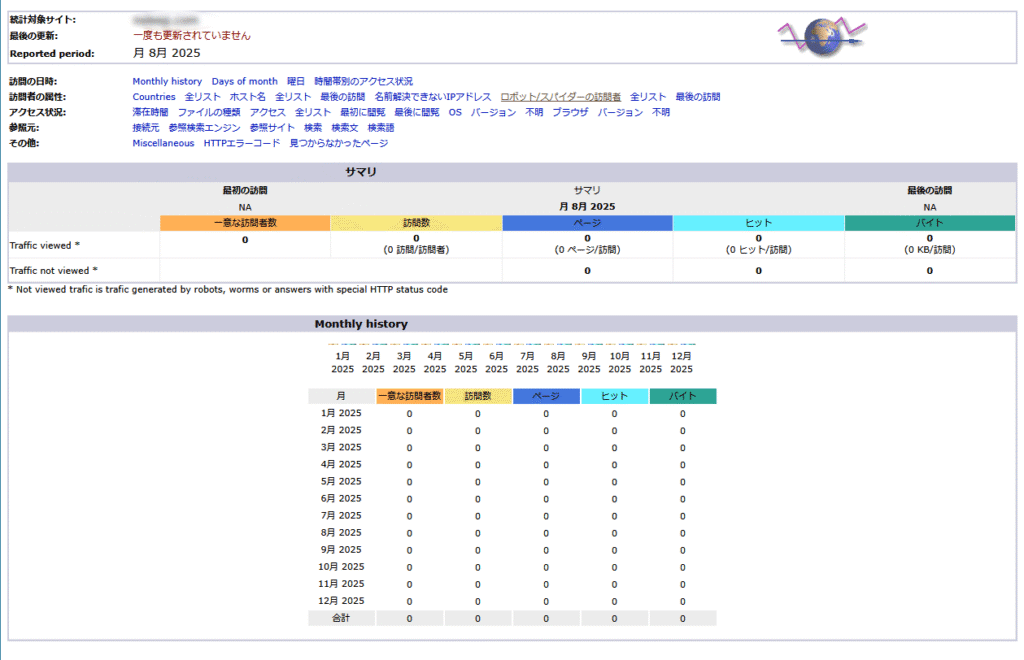The width and height of the screenshot is (1024, 660).
Task: Click the '(0 訪問/訪問者)' summary value
Action: pos(416,250)
